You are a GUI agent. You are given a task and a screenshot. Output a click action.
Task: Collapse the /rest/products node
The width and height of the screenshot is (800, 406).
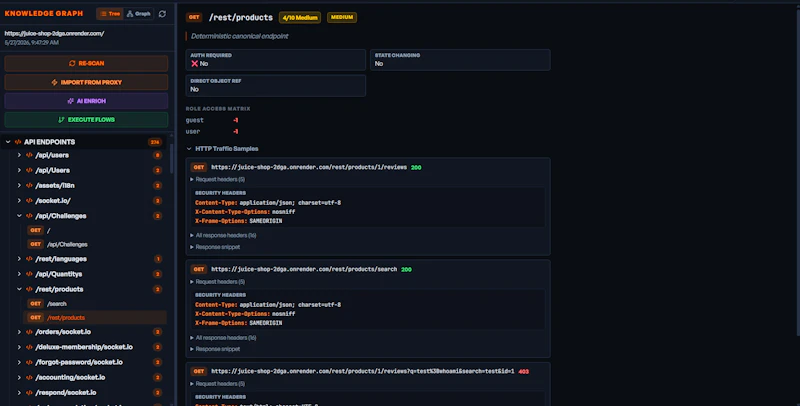coord(19,289)
